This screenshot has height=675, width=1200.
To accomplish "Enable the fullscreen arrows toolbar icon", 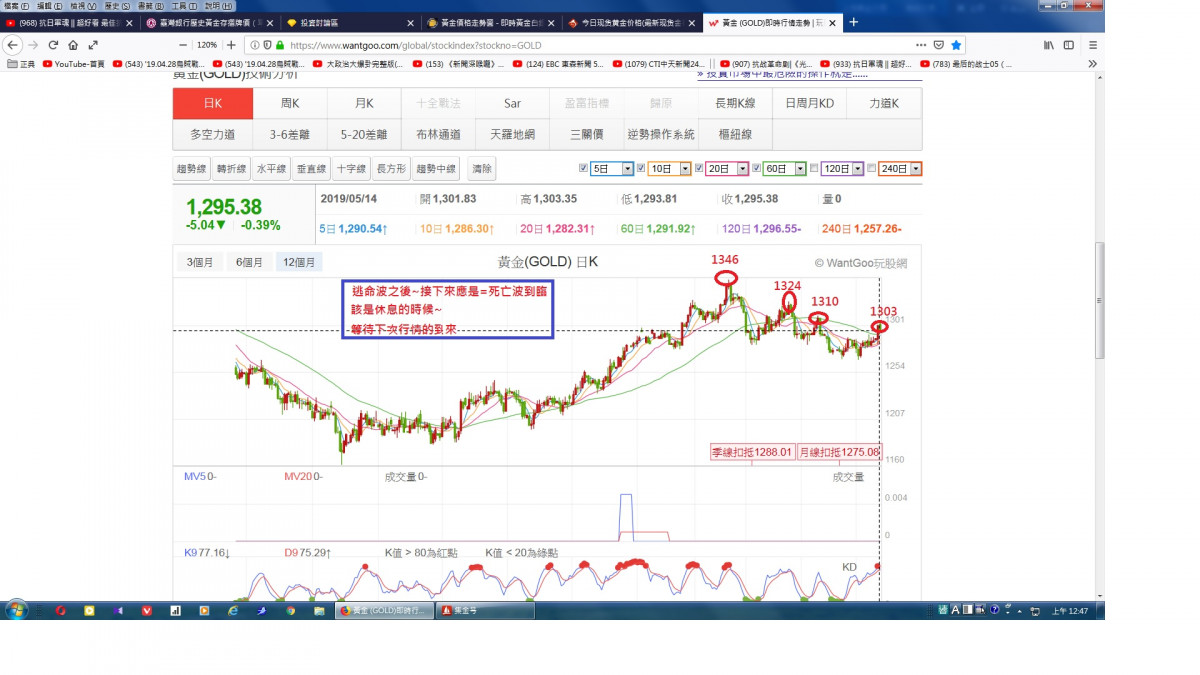I will [x=93, y=45].
